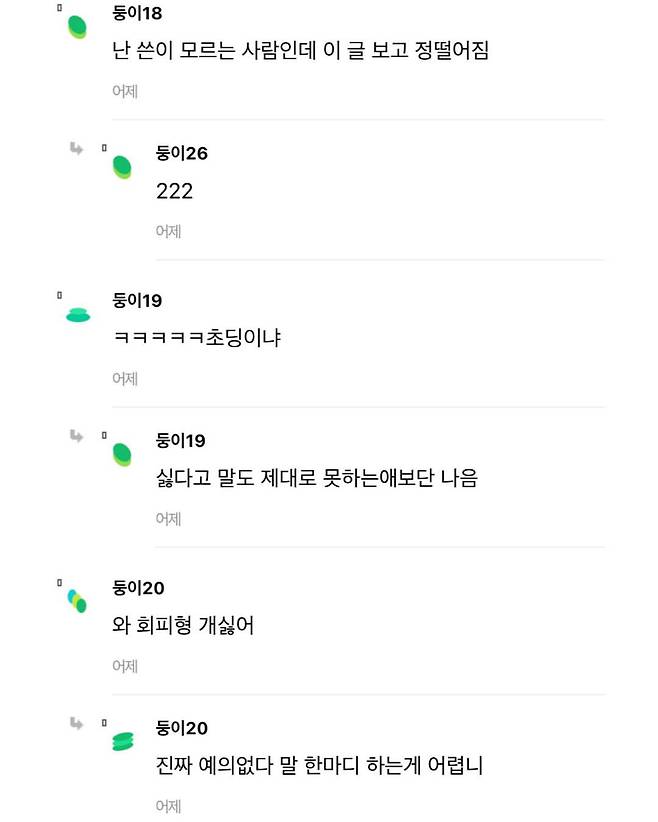
Task: Click reply arrow before the 싫다고 말도 reply
Action: point(76,436)
